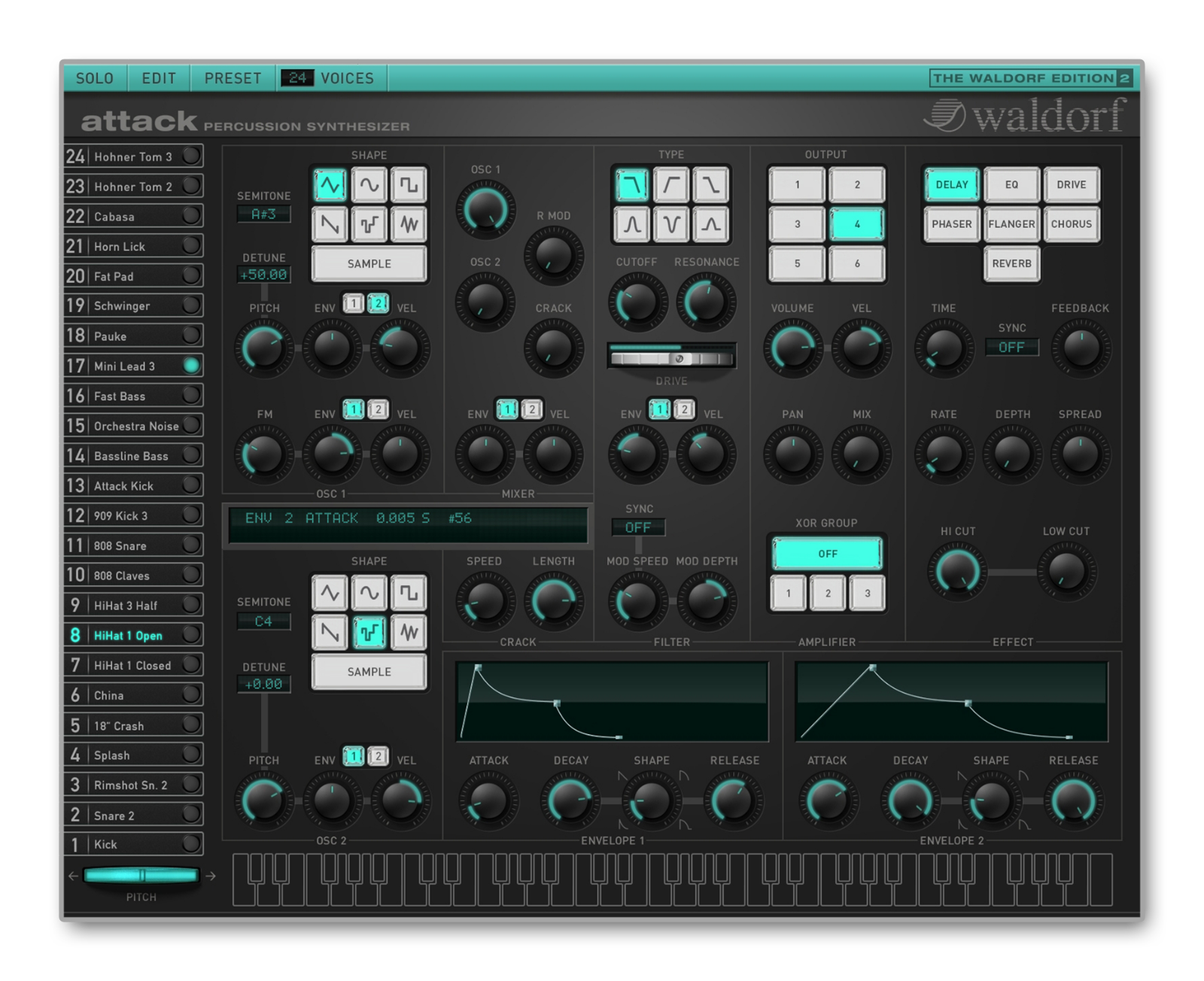
Task: Open the EDIT menu
Action: coord(159,78)
